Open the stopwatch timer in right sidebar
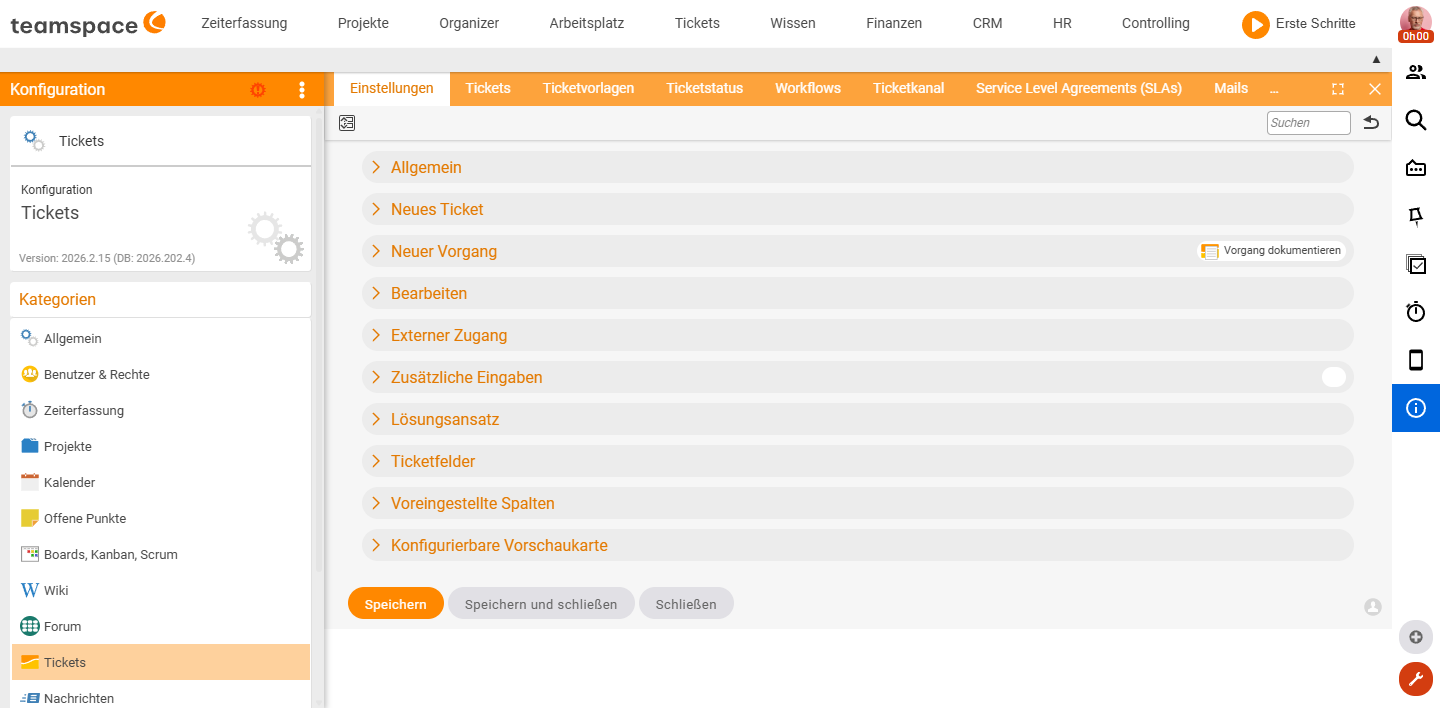This screenshot has width=1440, height=708. point(1416,312)
